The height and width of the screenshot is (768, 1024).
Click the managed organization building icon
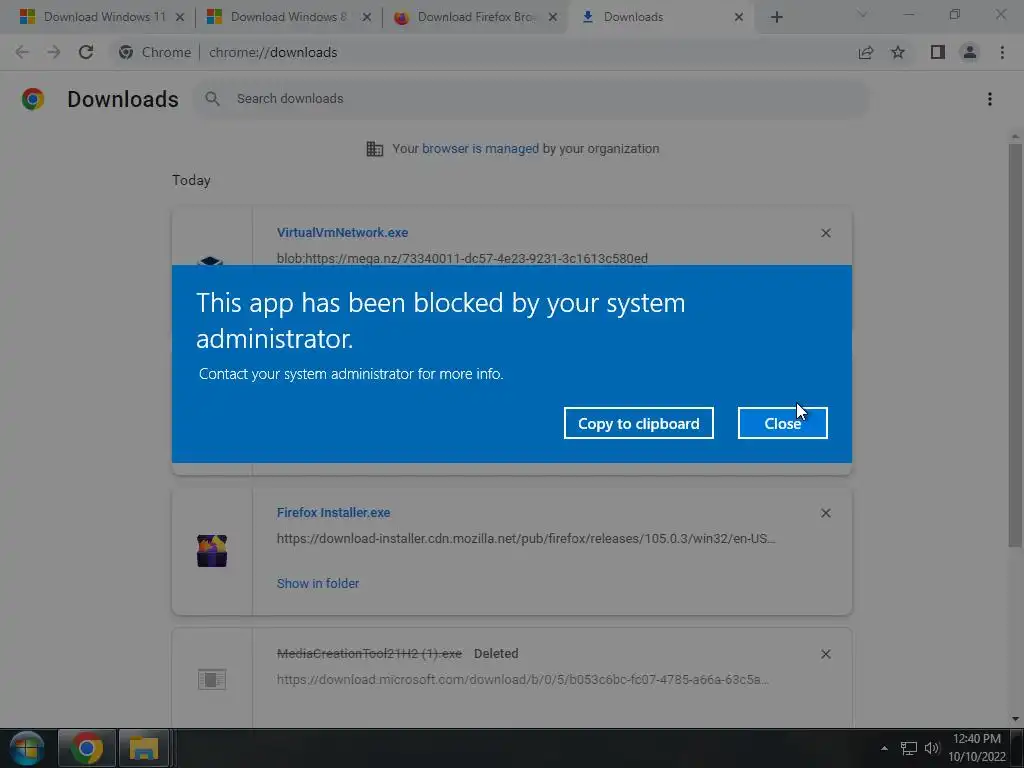[375, 149]
